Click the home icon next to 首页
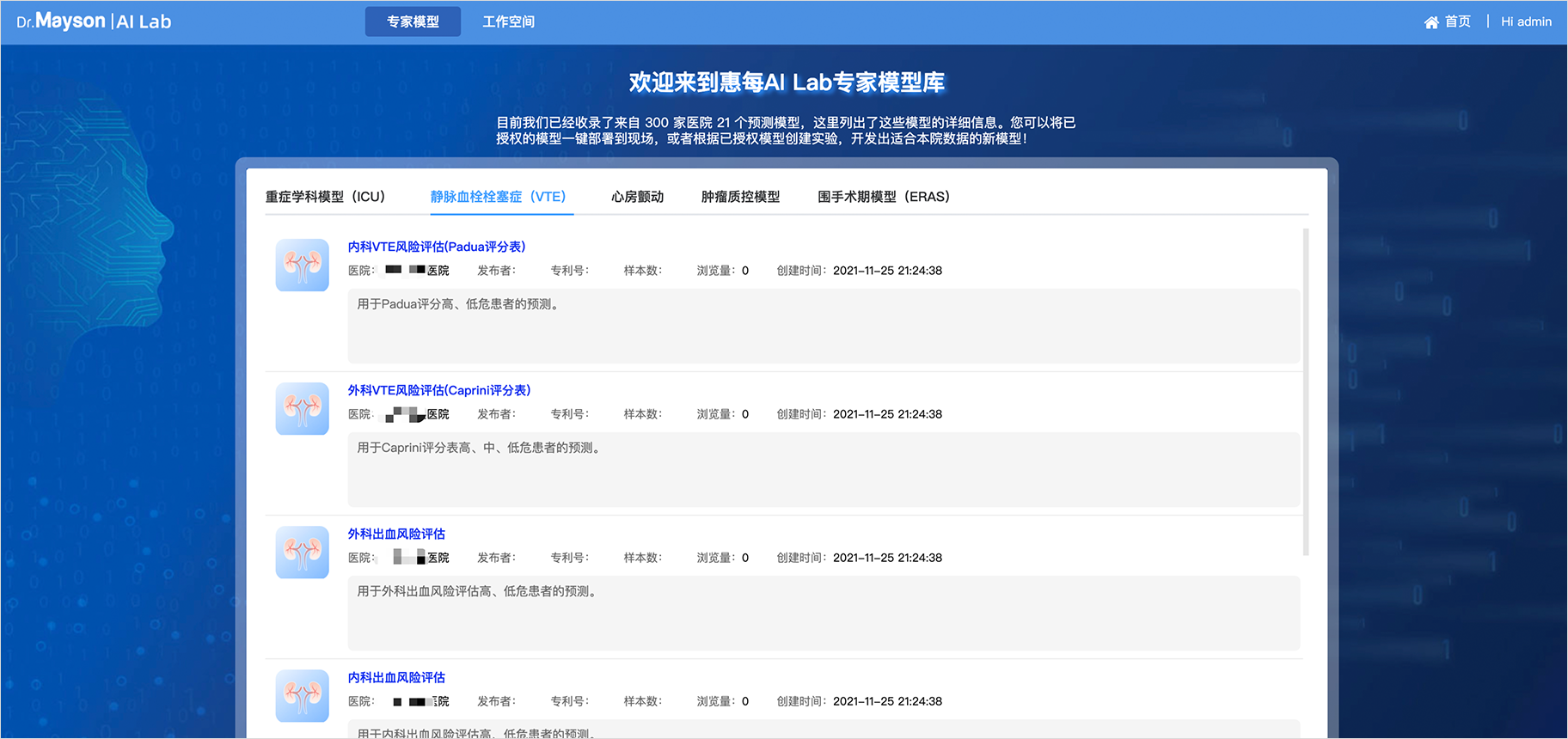This screenshot has width=1568, height=739. tap(1431, 22)
